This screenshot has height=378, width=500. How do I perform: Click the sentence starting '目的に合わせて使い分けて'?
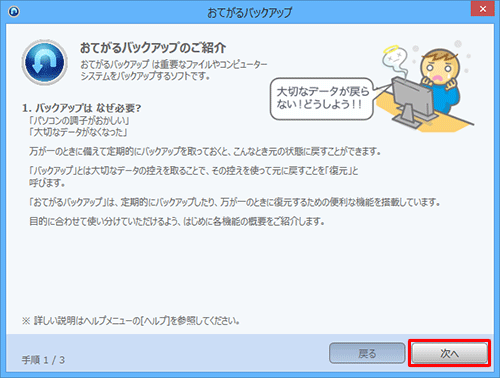pyautogui.click(x=177, y=221)
